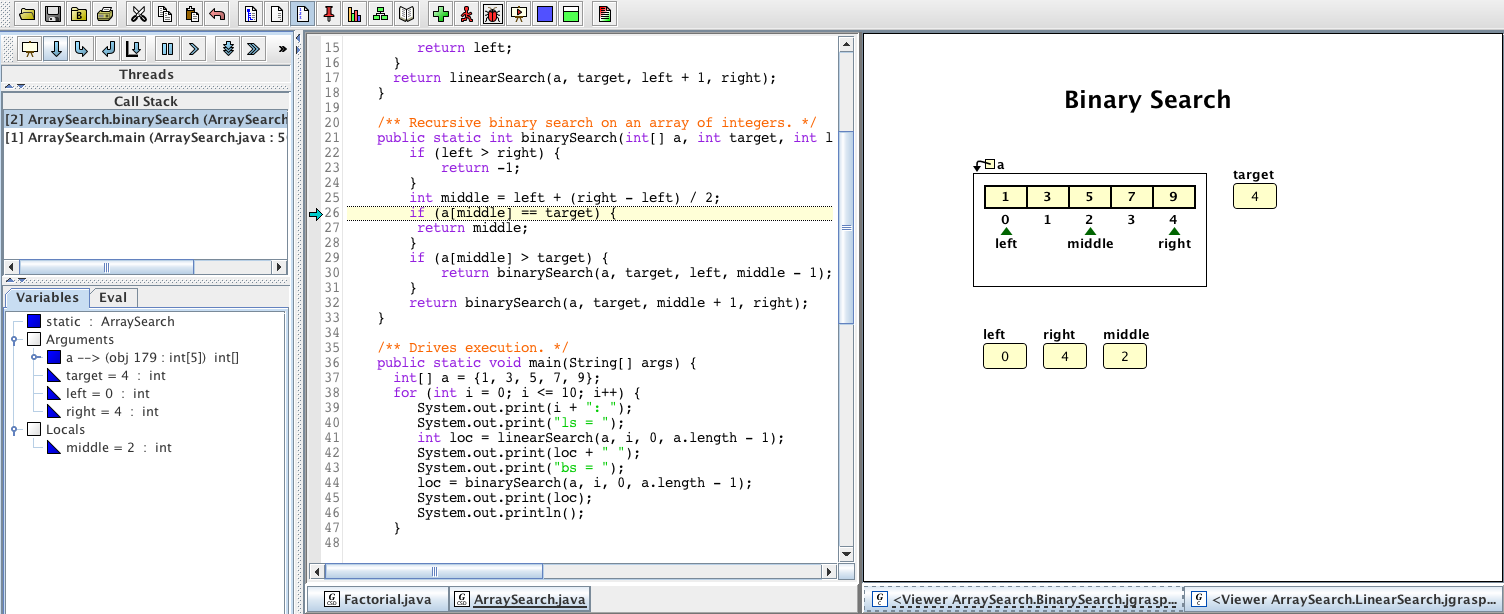Viewport: 1504px width, 614px height.
Task: Click array cell containing 5 in viewer
Action: pos(1090,197)
